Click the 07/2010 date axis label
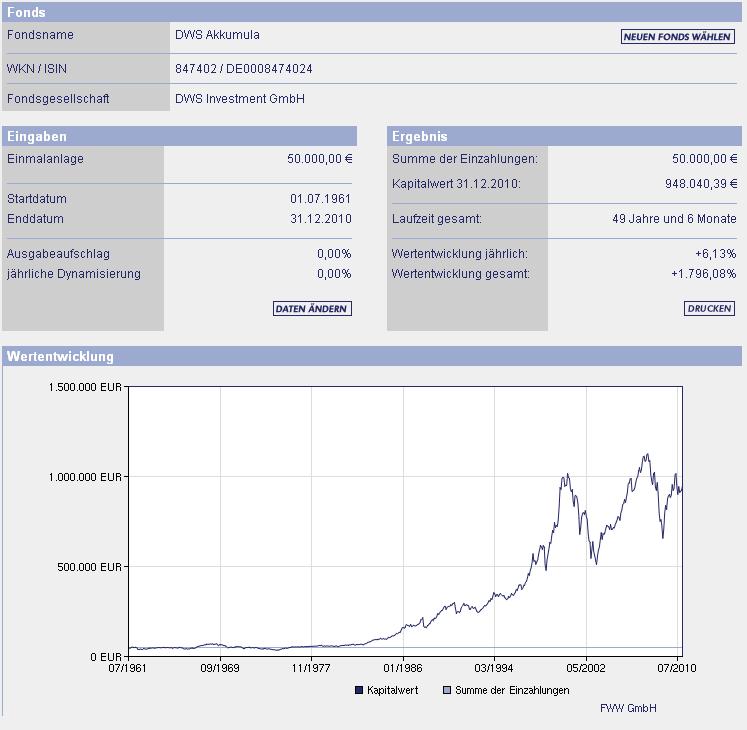 pyautogui.click(x=676, y=668)
